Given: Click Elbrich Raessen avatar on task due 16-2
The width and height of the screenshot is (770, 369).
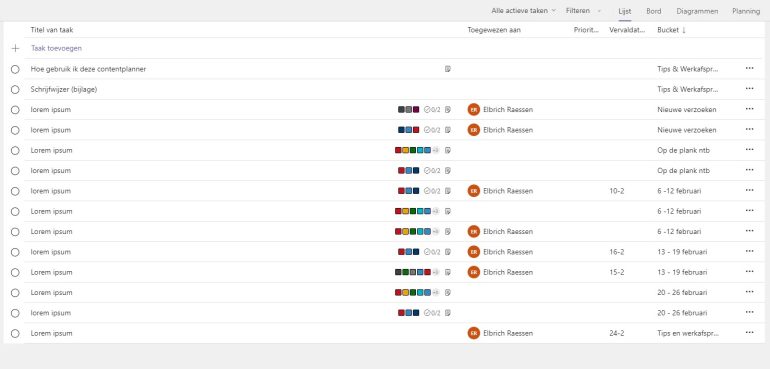Looking at the screenshot, I should coord(473,252).
